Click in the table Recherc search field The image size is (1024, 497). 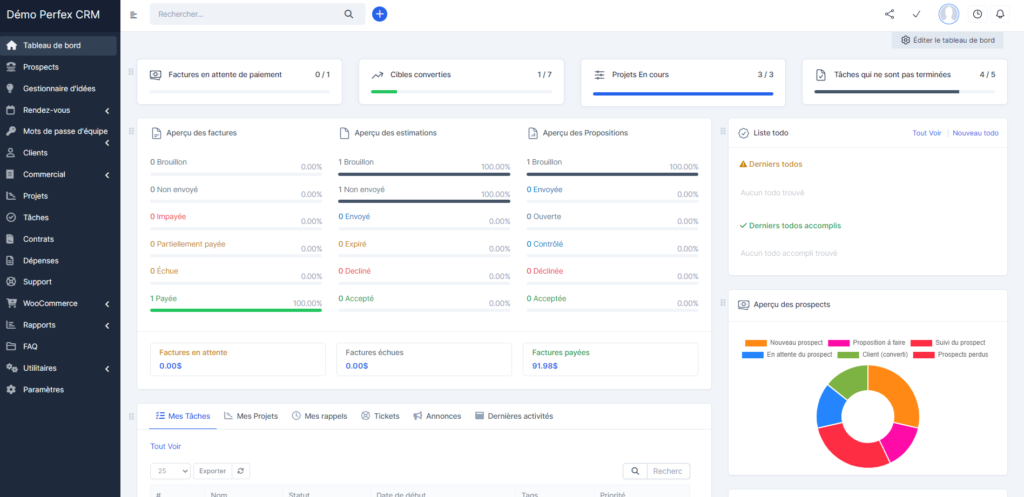click(668, 471)
